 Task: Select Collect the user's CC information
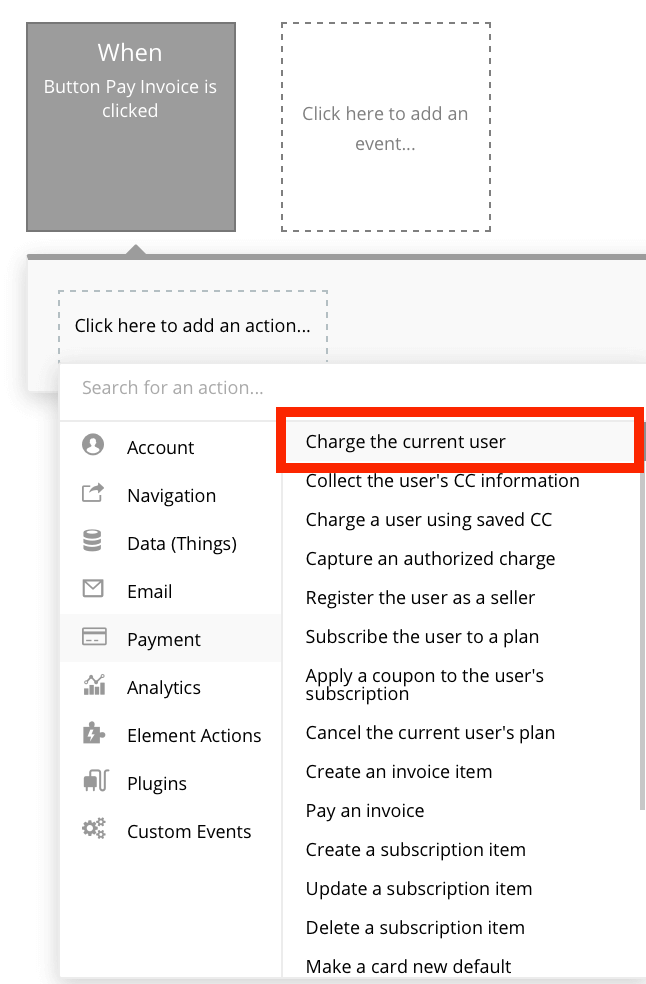click(441, 480)
